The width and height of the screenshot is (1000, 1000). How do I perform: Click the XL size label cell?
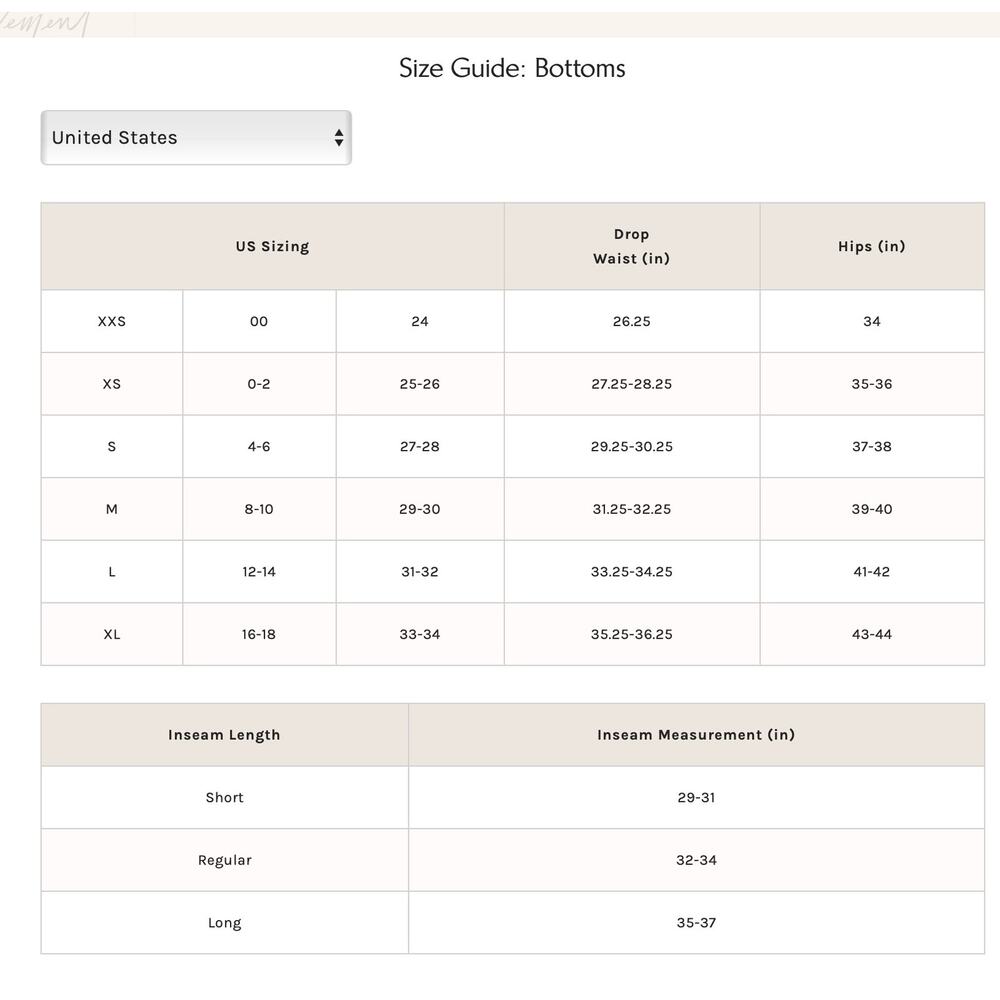[x=112, y=634]
